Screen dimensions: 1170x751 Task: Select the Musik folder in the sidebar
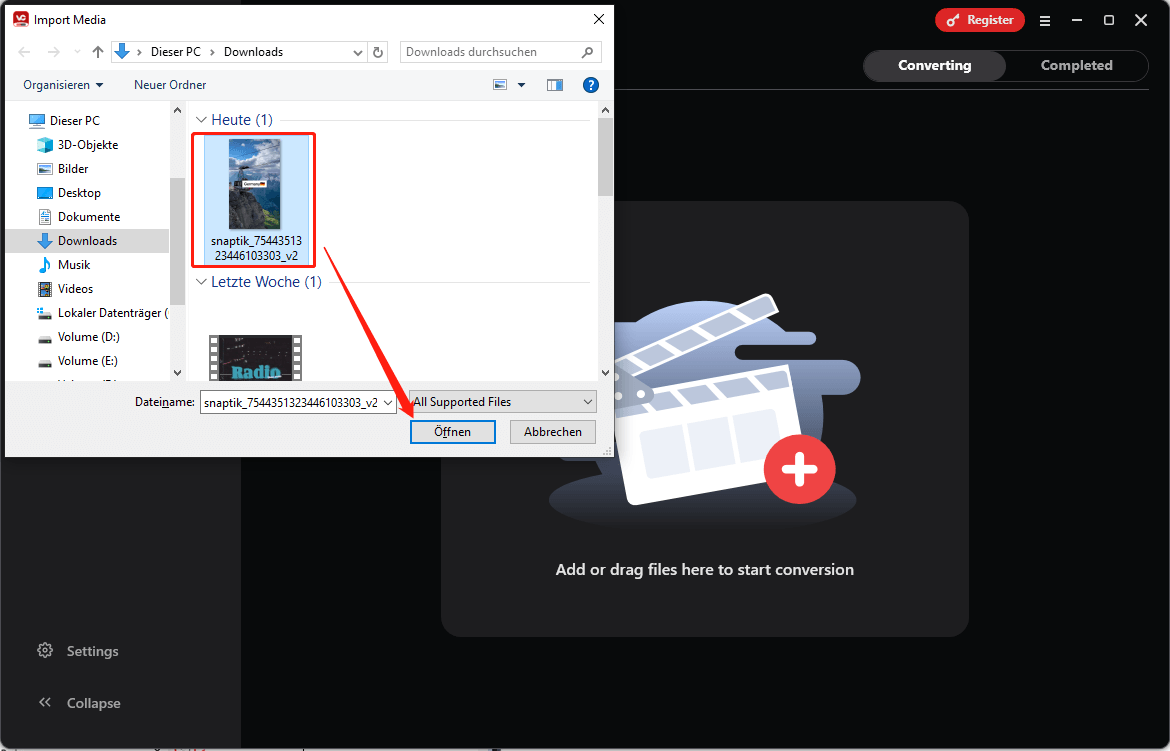click(74, 264)
